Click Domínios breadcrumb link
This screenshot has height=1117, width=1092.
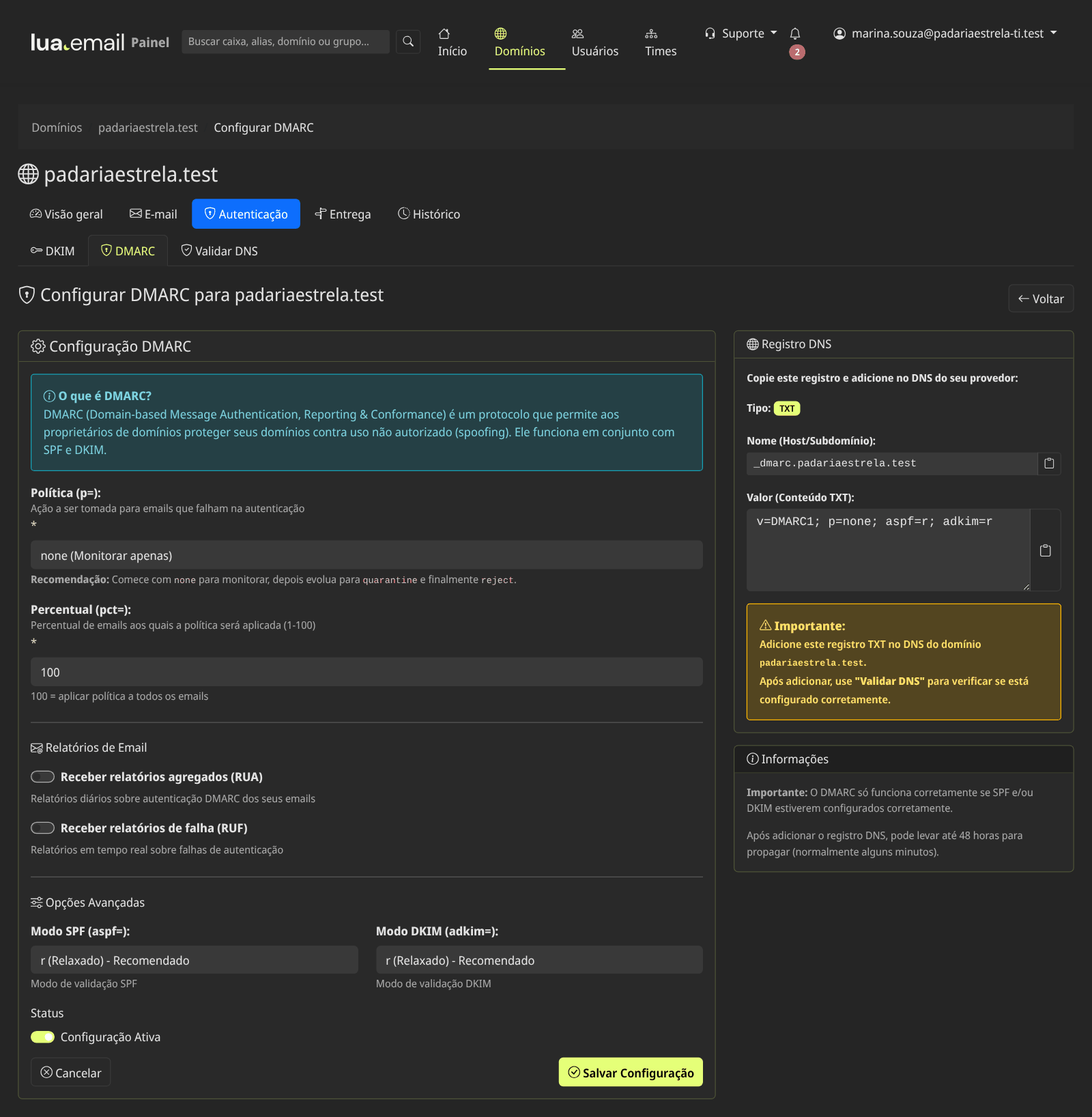tap(57, 128)
